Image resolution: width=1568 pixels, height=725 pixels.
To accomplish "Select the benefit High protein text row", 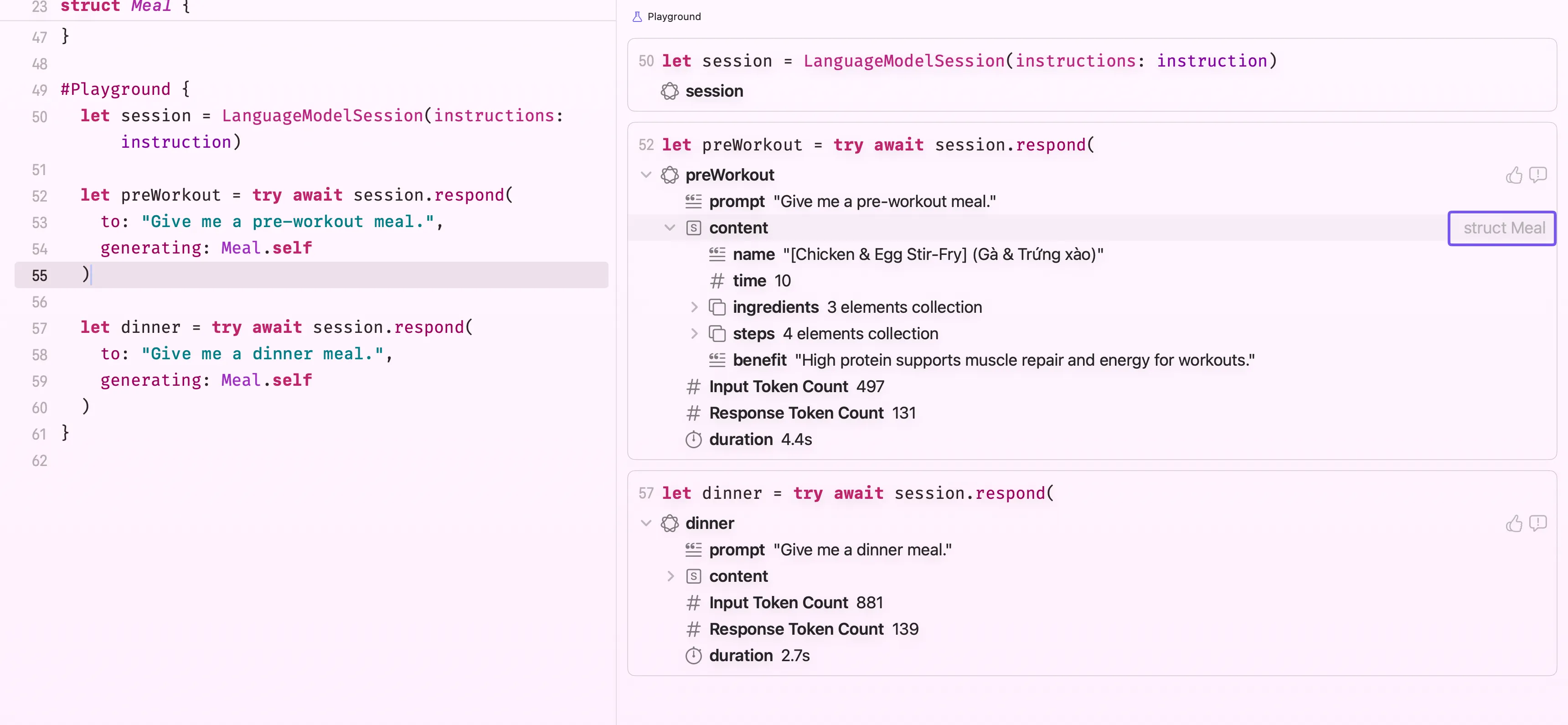I will (1091, 360).
